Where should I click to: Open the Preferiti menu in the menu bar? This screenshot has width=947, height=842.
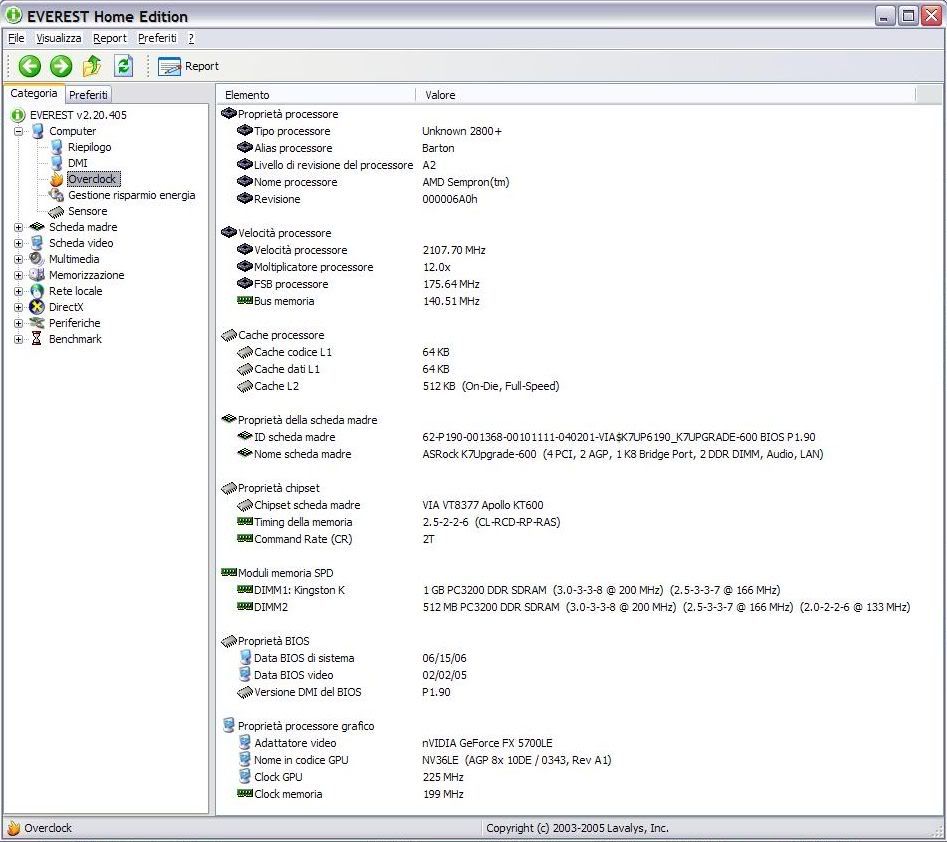click(158, 38)
